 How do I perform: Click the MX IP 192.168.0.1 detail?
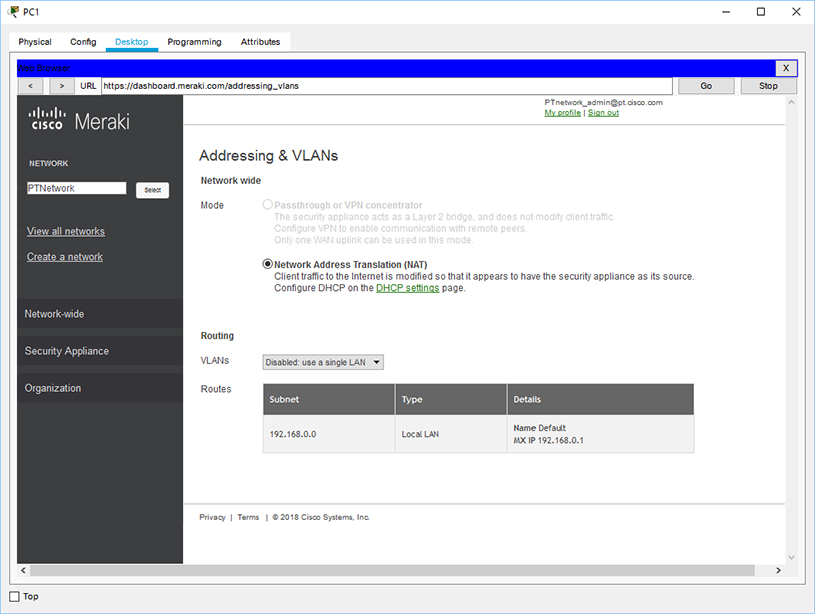tap(548, 440)
